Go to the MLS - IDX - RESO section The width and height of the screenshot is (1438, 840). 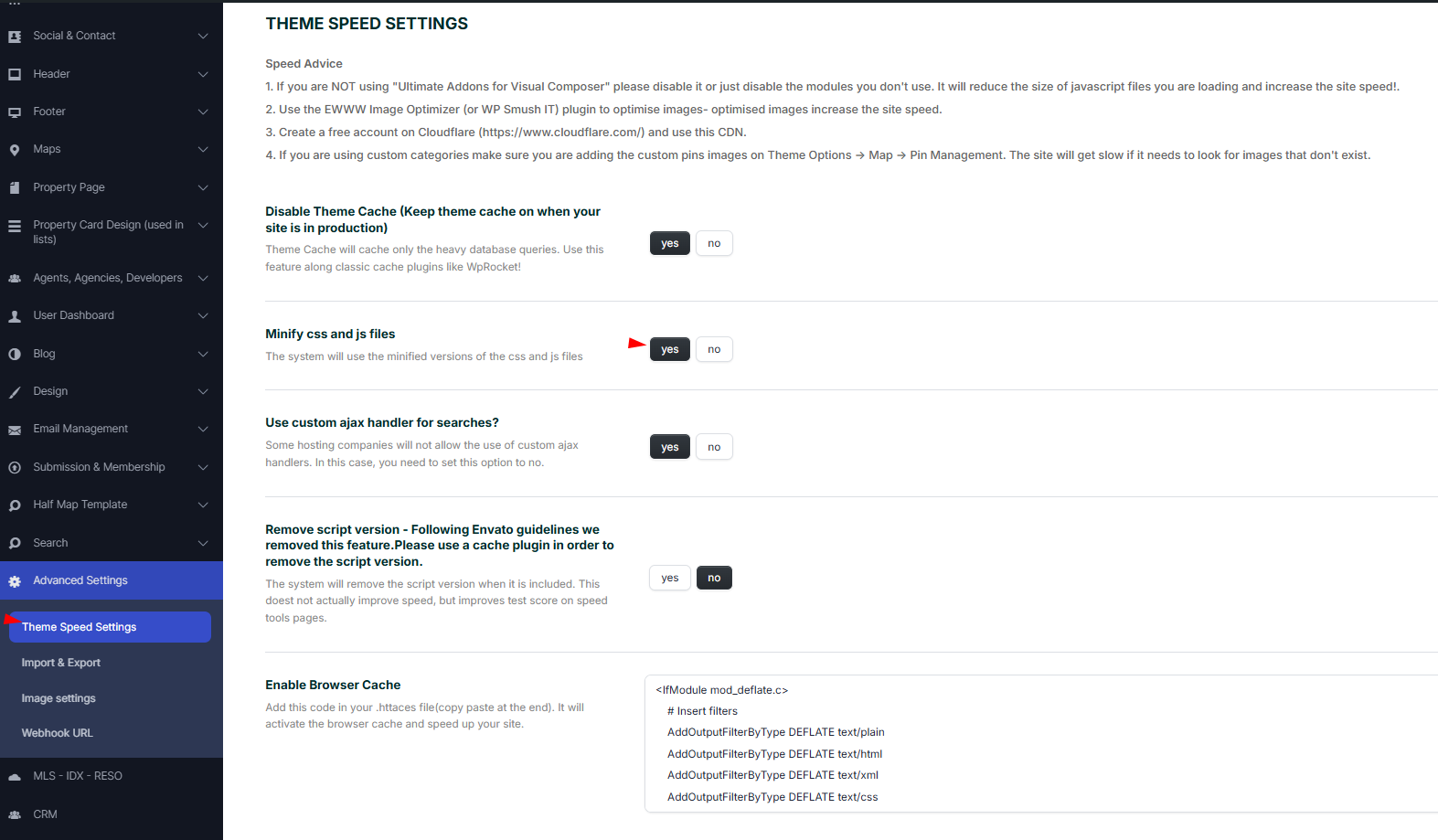click(x=78, y=776)
